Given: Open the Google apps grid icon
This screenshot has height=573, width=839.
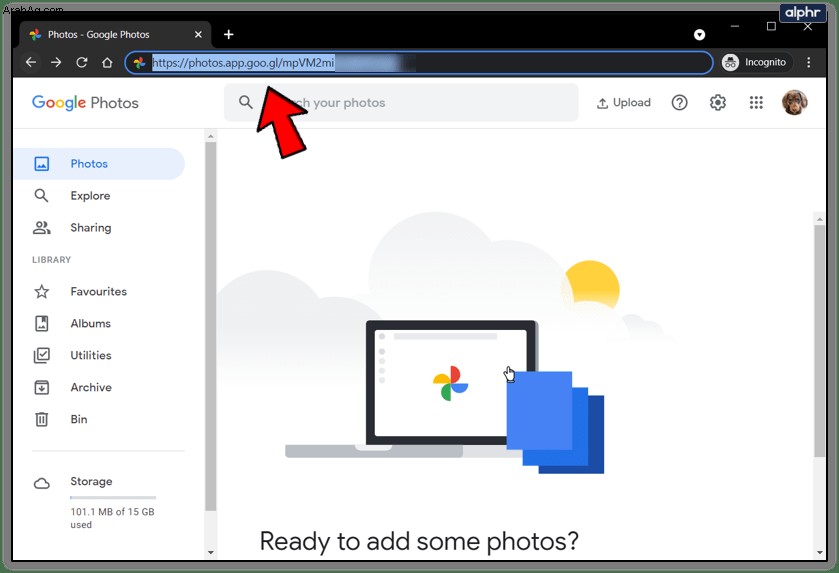Looking at the screenshot, I should tap(756, 102).
